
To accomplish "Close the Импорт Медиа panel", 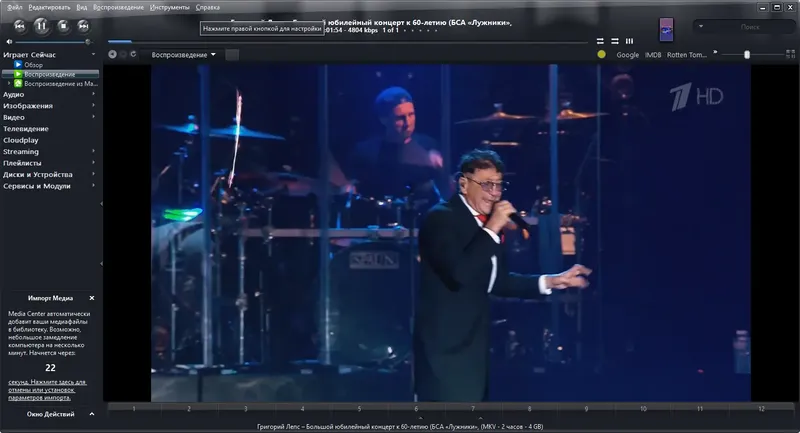I will coord(92,298).
